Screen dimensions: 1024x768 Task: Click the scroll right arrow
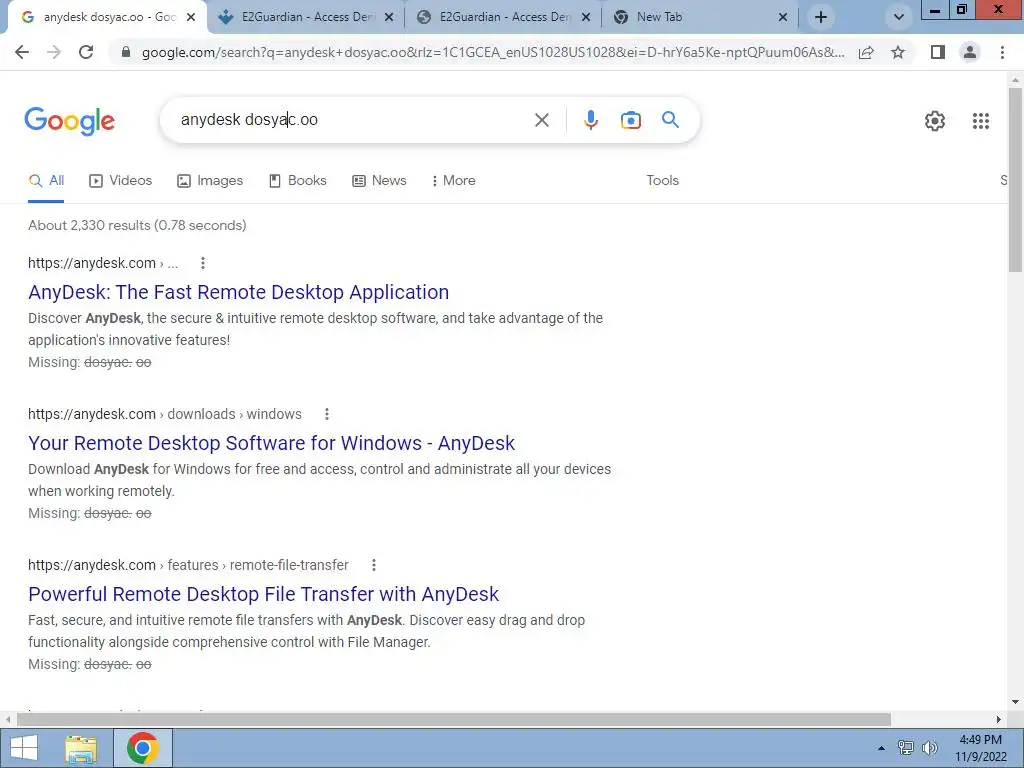999,719
